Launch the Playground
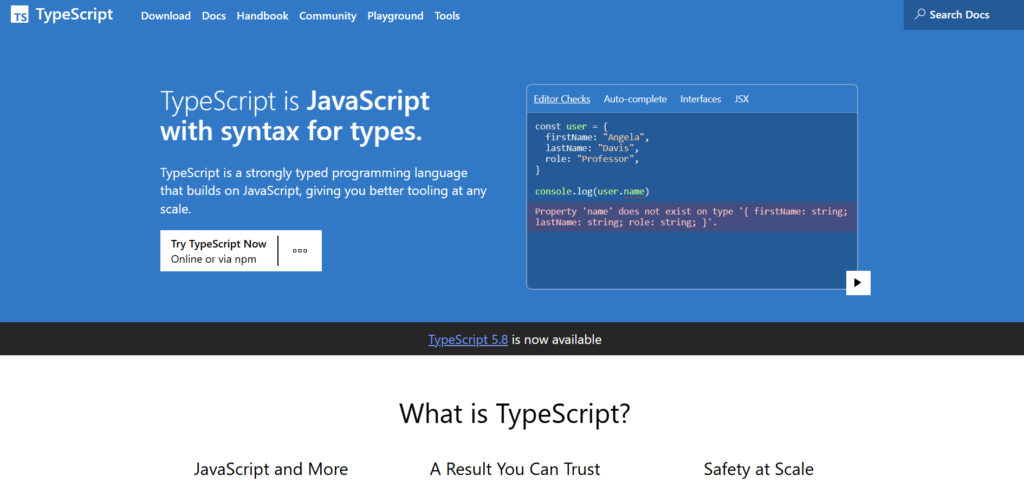1024x488 pixels. click(395, 16)
